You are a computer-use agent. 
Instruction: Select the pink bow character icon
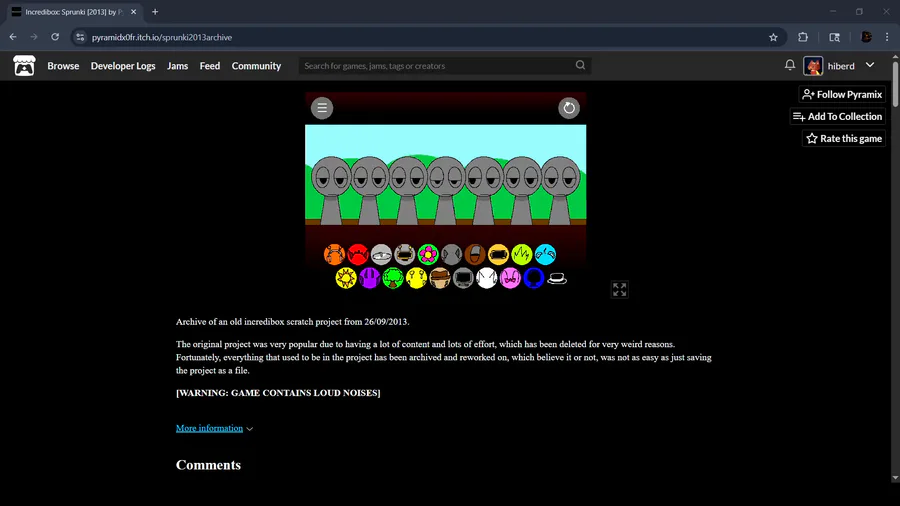point(510,278)
